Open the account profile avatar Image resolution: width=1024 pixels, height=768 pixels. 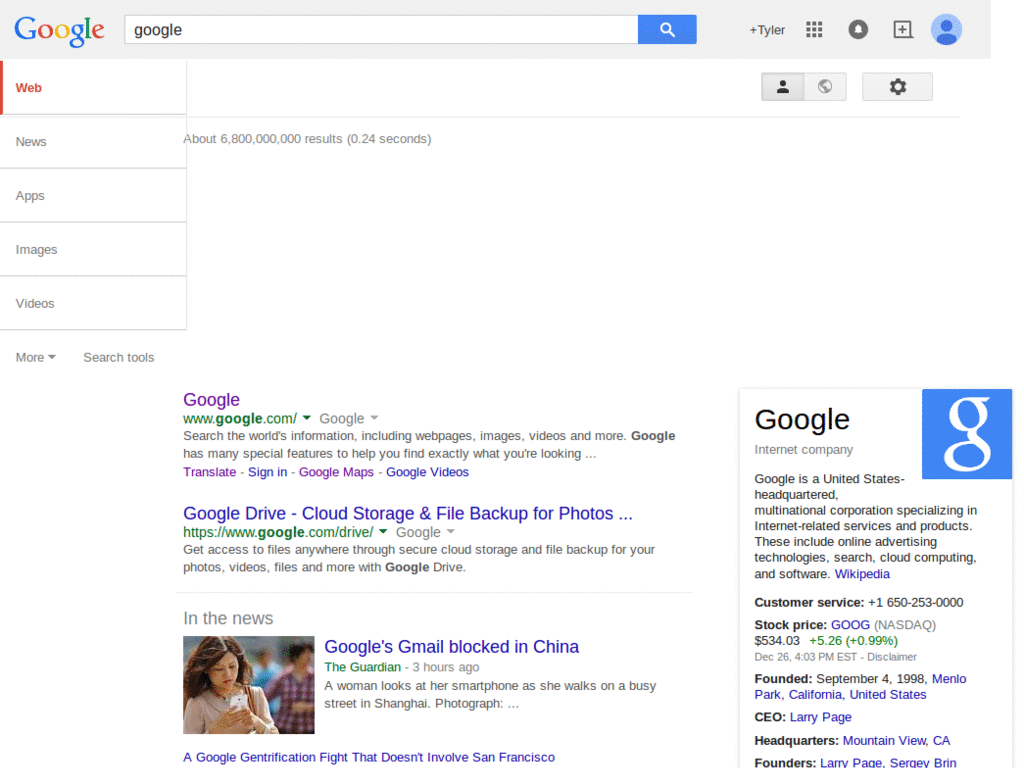coord(946,29)
